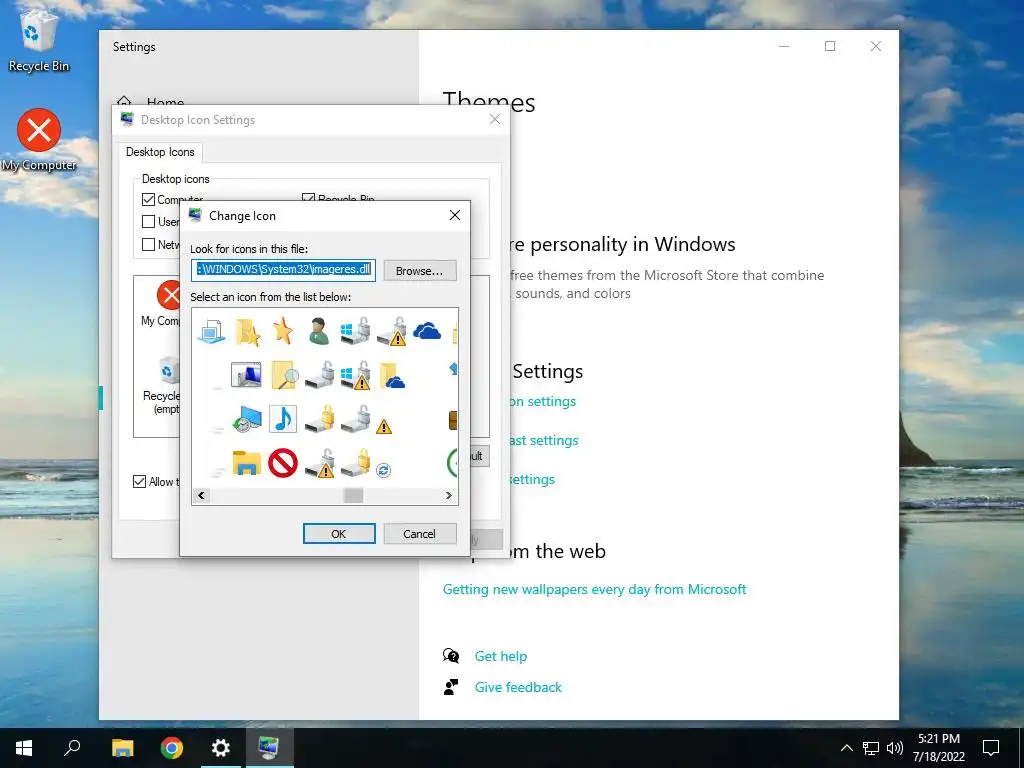Select the documents on desktop icon
This screenshot has height=768, width=1024.
coord(211,331)
